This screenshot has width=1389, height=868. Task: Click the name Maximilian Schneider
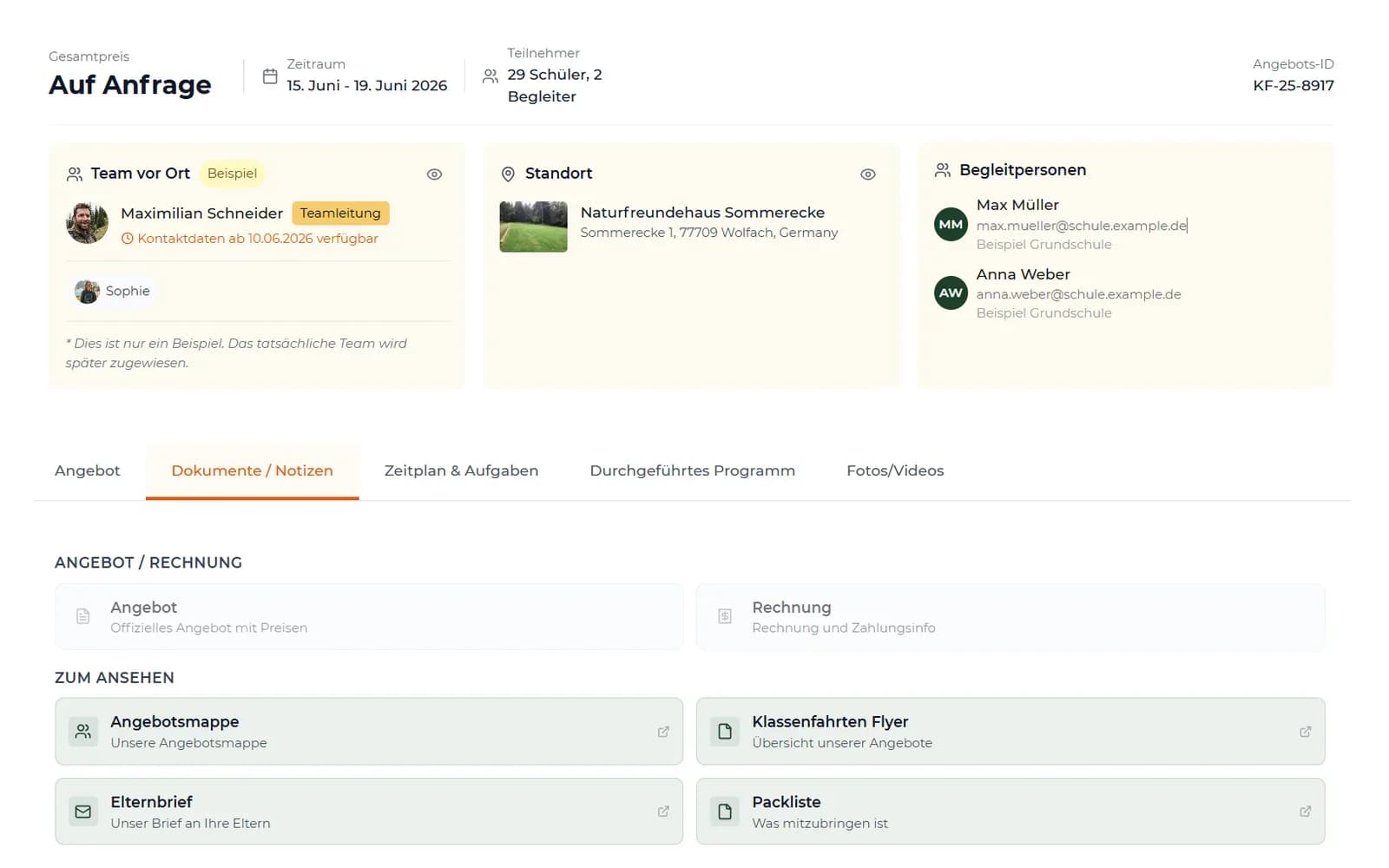[x=201, y=214]
